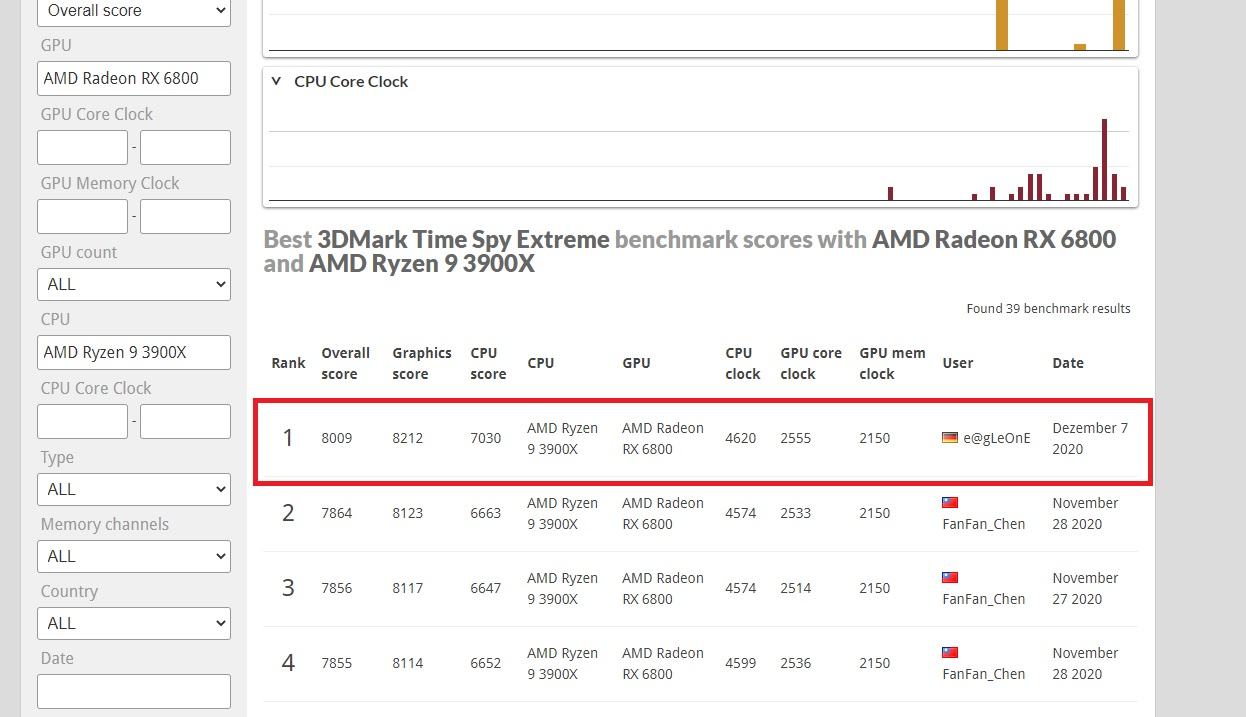The height and width of the screenshot is (717, 1246).
Task: Click the GPU core clock column header
Action: pos(811,363)
